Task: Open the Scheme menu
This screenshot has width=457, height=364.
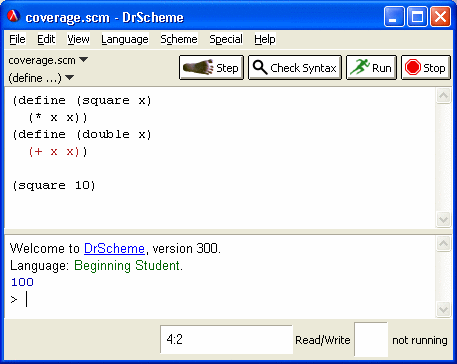Action: pyautogui.click(x=179, y=39)
